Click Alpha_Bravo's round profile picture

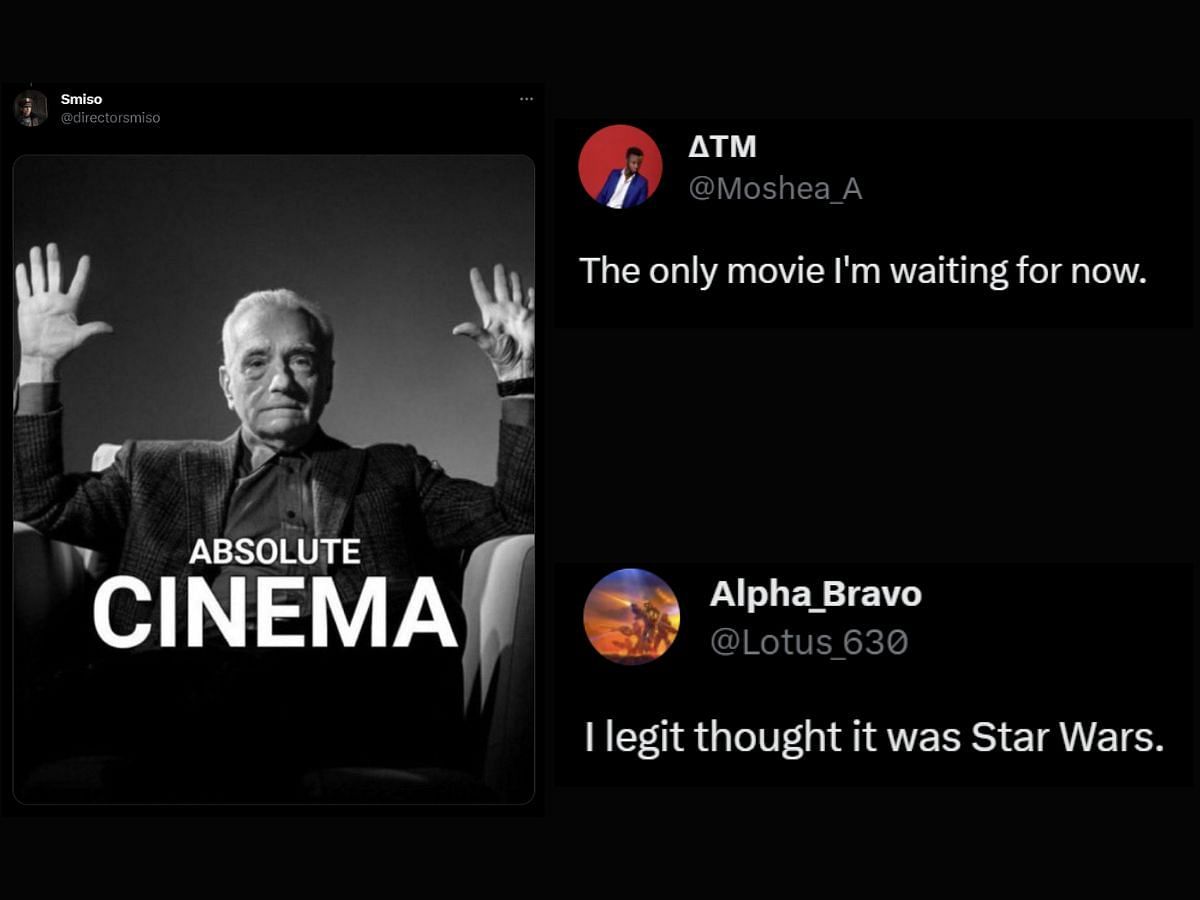[x=631, y=617]
